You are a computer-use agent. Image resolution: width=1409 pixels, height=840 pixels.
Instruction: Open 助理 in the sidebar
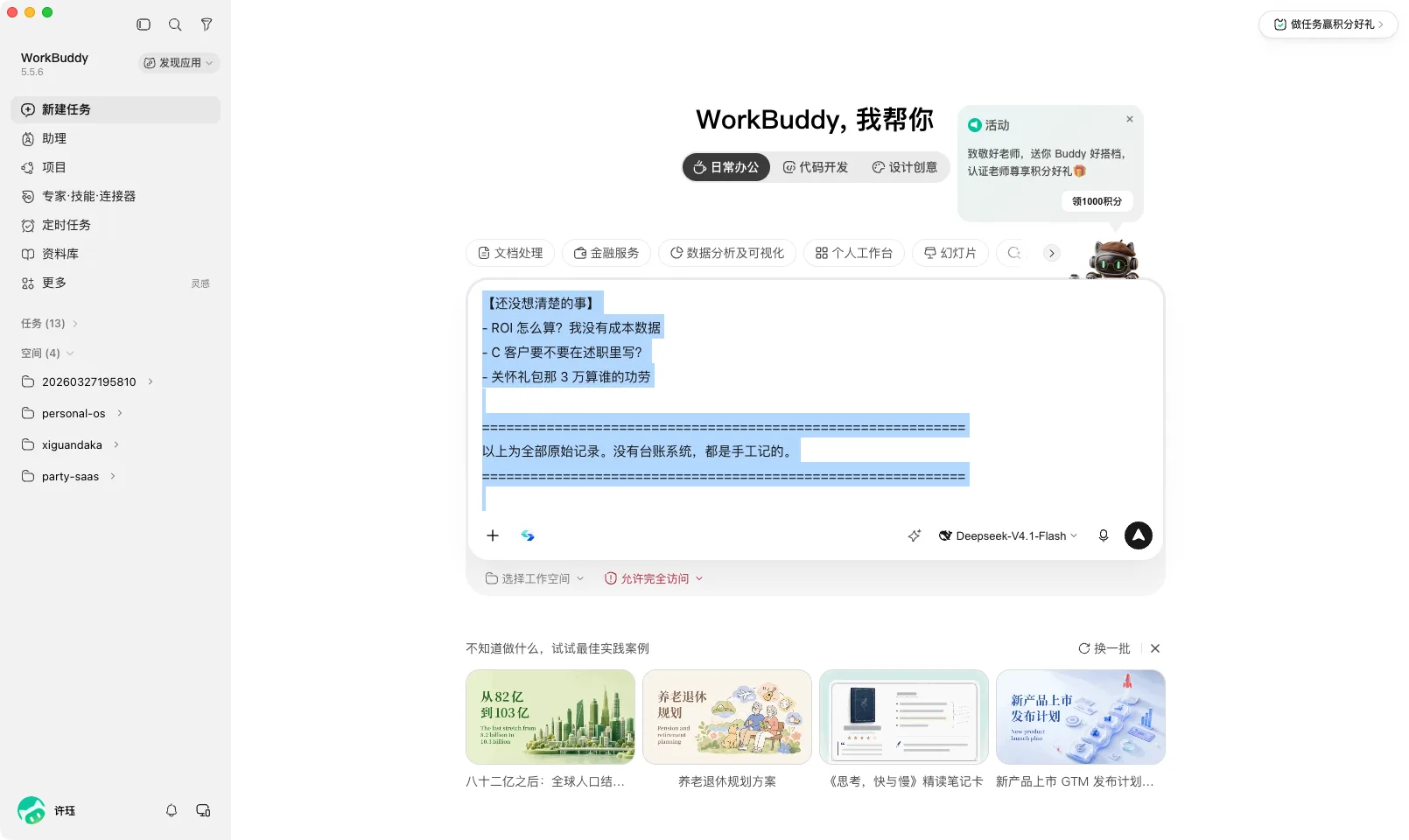pyautogui.click(x=116, y=138)
